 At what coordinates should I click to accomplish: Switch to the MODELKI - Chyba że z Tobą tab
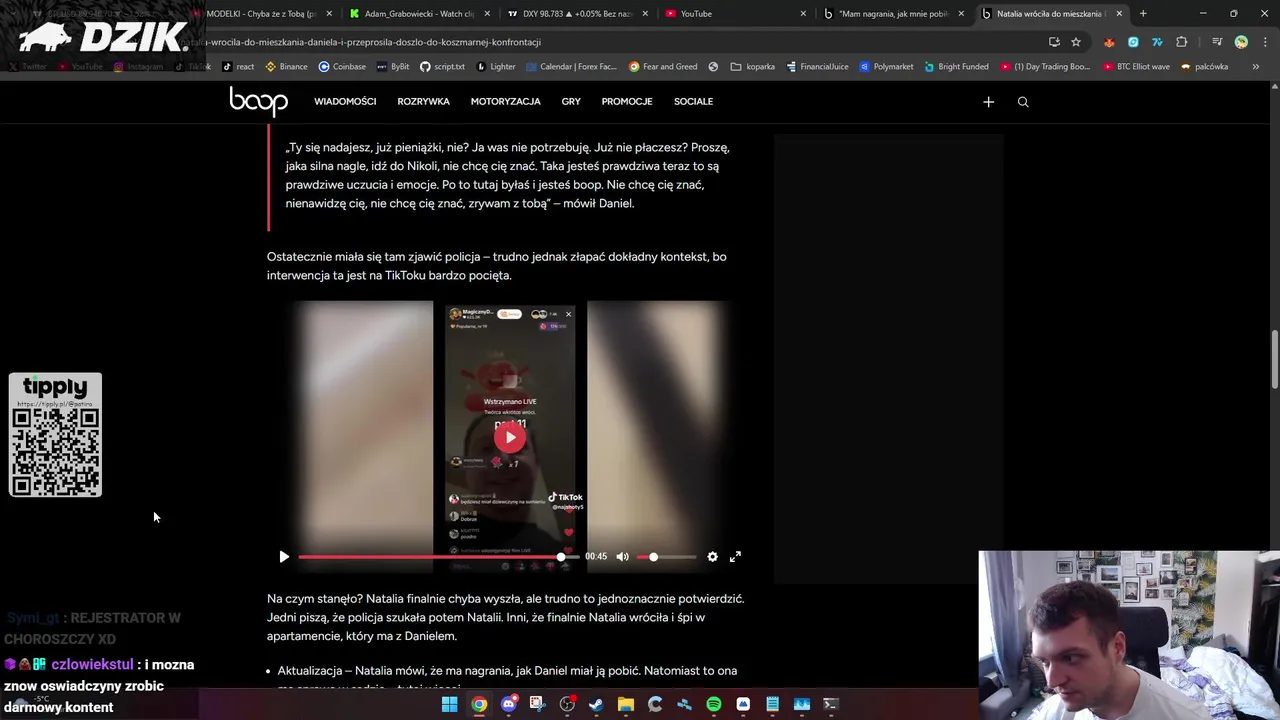click(262, 14)
